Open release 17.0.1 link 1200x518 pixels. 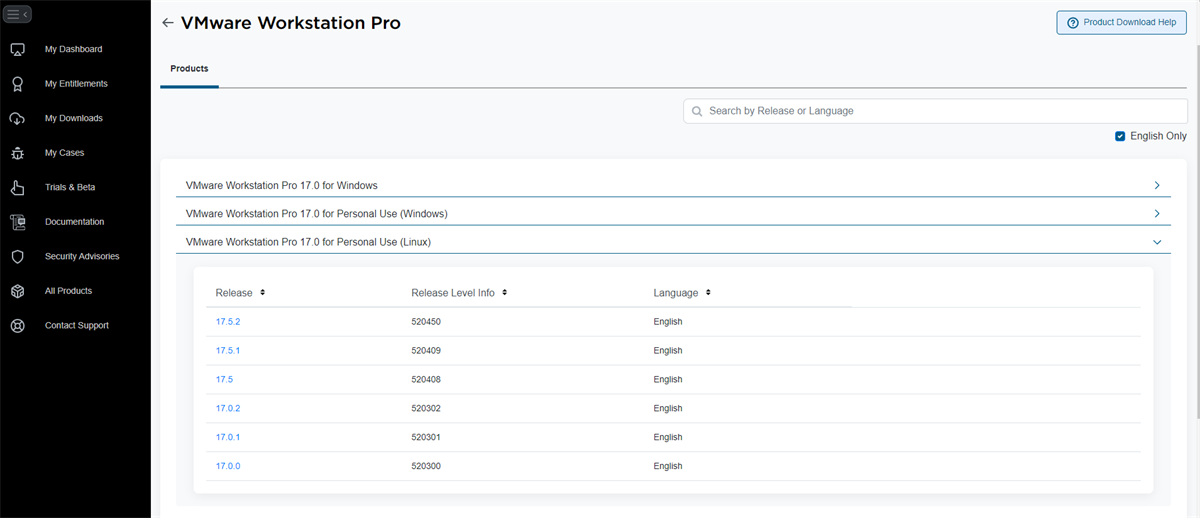[x=228, y=437]
